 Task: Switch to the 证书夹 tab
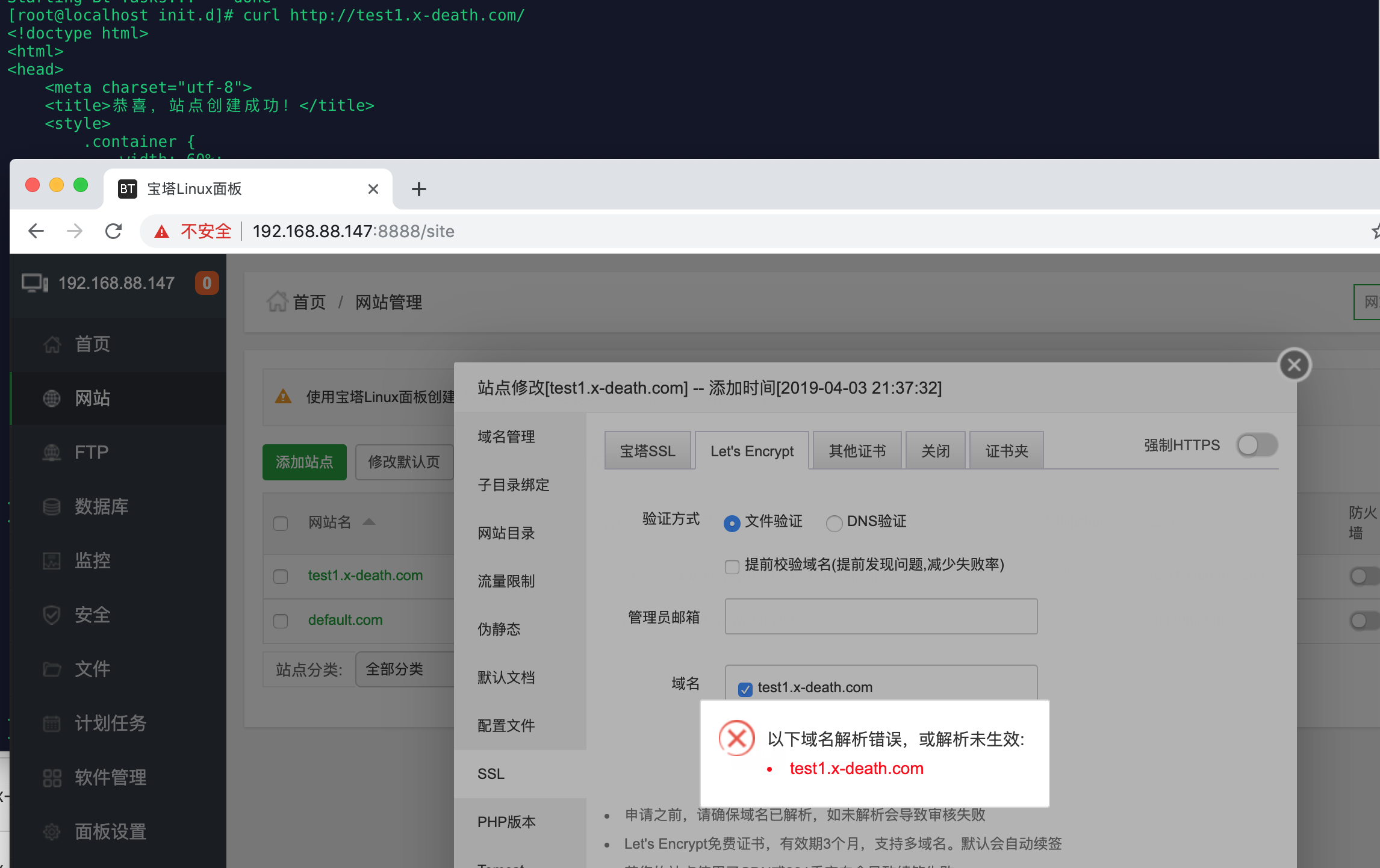coord(1007,451)
